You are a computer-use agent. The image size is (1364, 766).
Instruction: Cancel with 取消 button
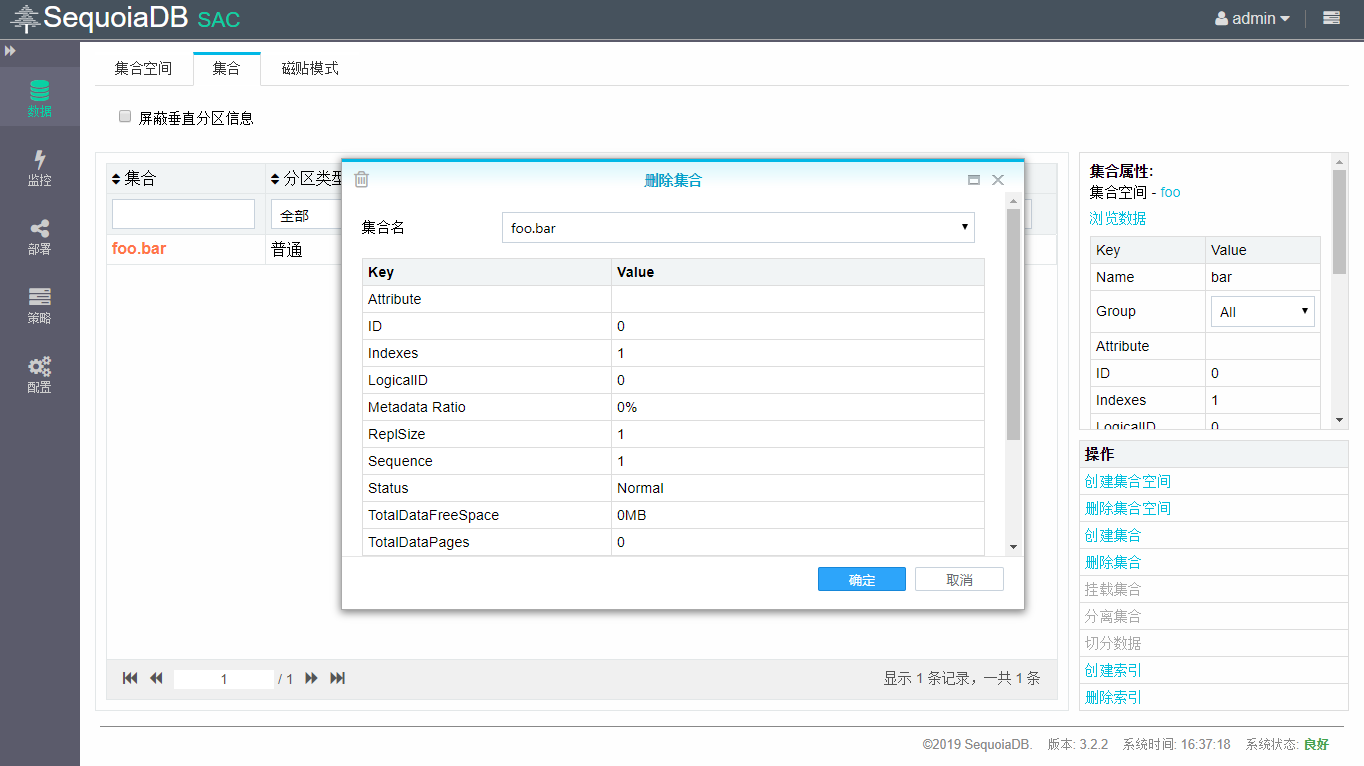(x=959, y=580)
